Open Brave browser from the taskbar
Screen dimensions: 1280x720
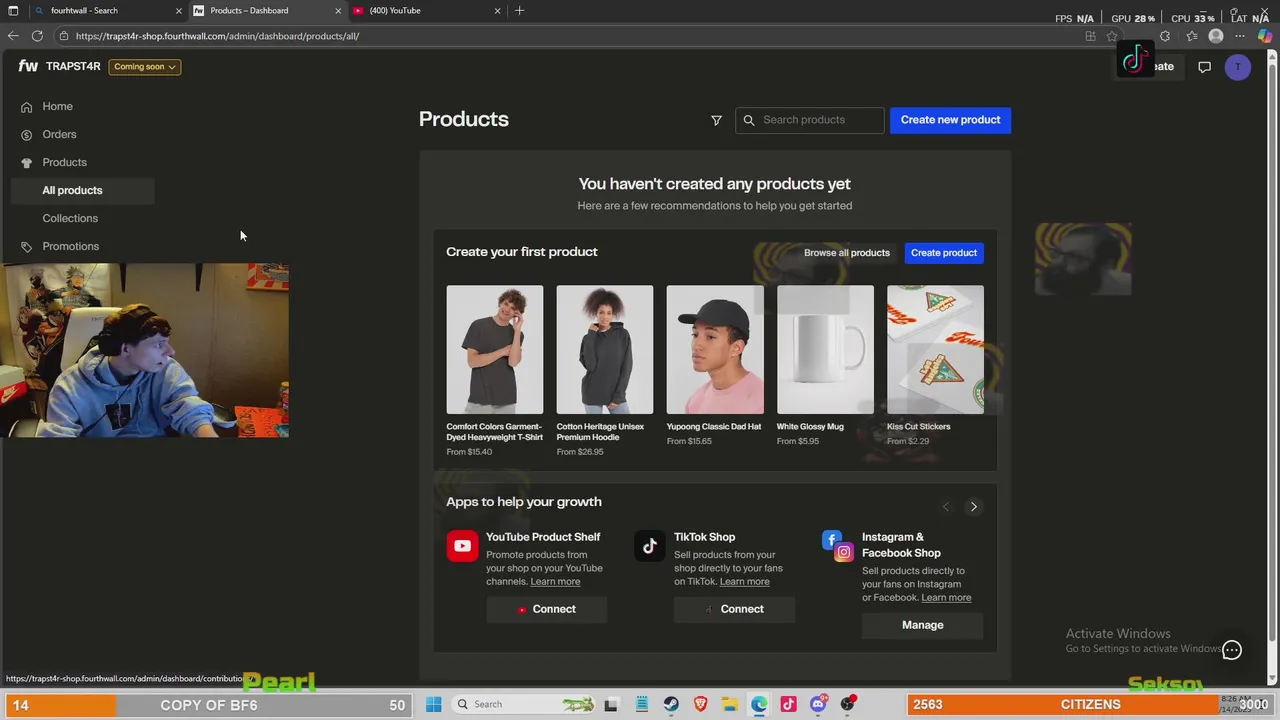pyautogui.click(x=701, y=704)
